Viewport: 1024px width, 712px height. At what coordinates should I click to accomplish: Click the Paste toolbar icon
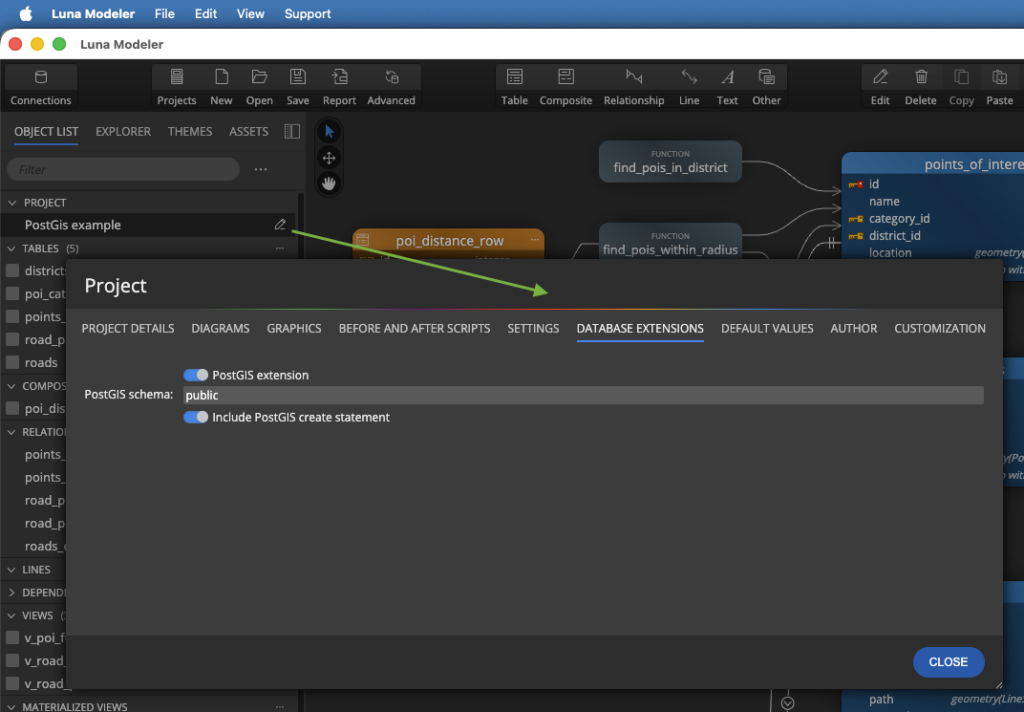1000,85
